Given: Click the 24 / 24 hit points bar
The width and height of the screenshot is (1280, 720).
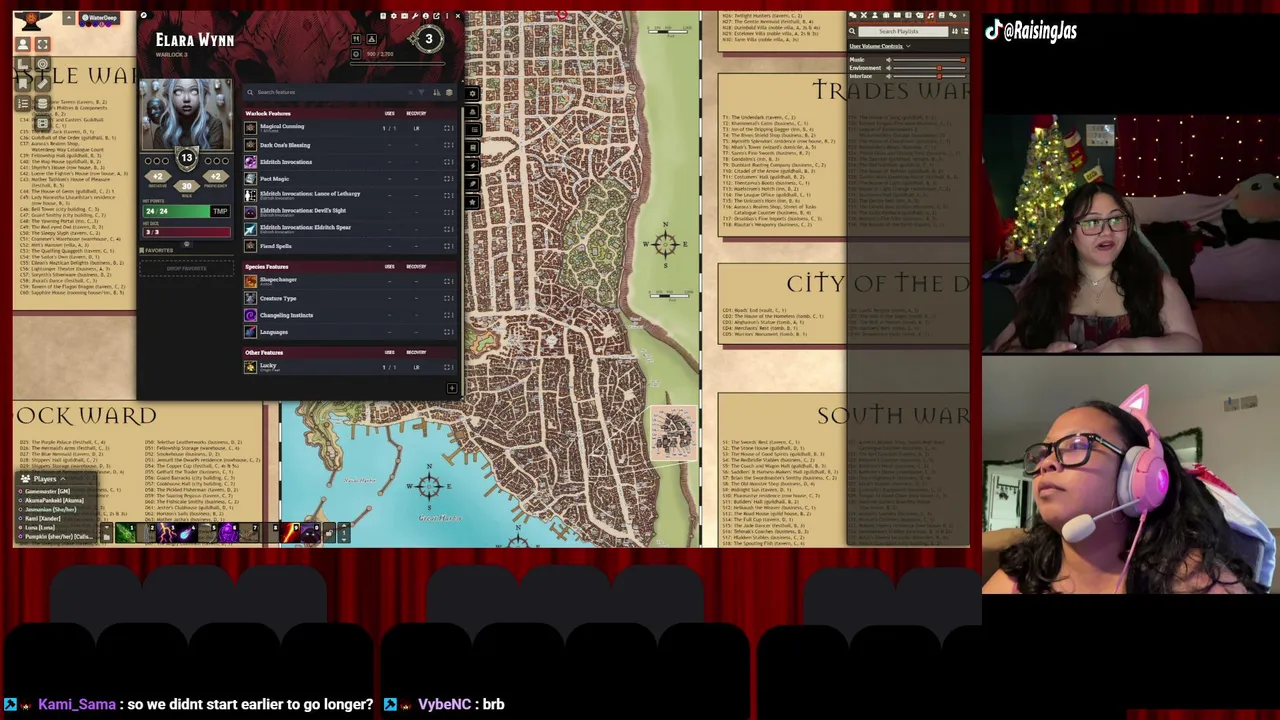Looking at the screenshot, I should (x=176, y=211).
